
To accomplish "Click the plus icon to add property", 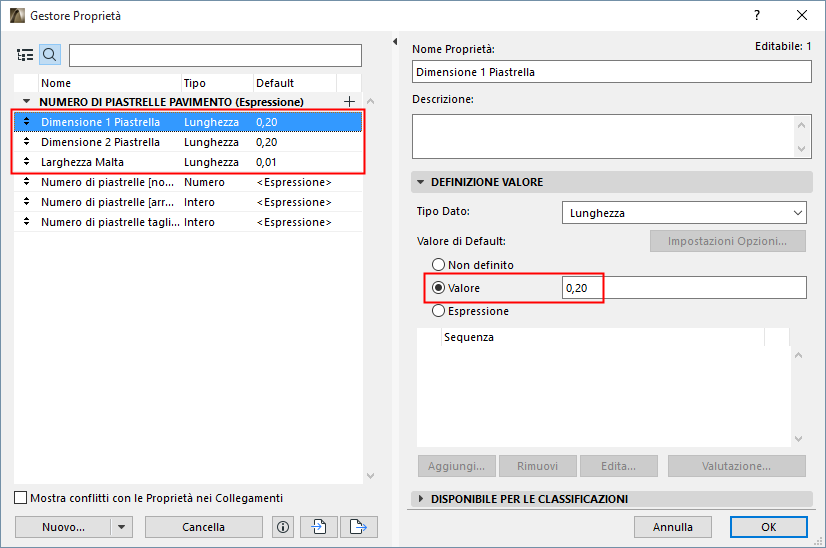I will click(349, 101).
